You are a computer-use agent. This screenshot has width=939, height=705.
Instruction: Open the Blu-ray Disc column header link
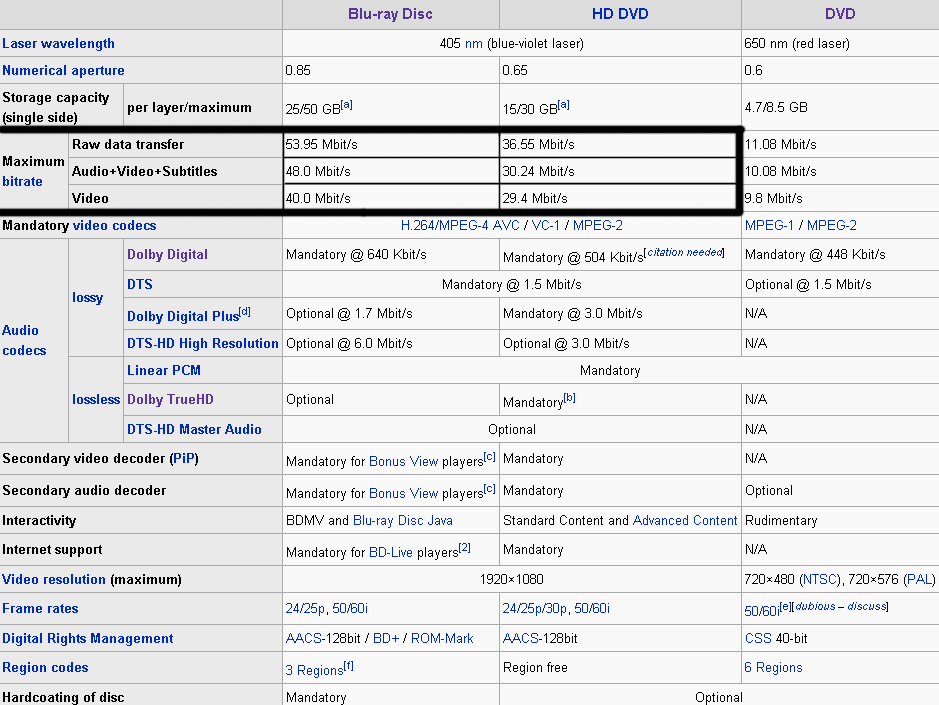click(390, 14)
